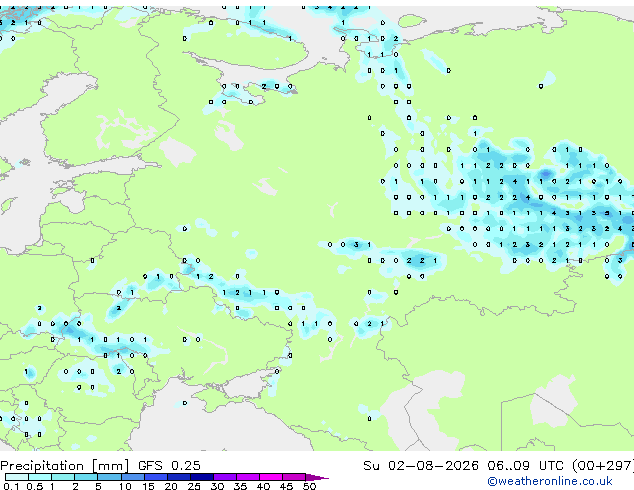634x490 pixels.
Task: Click the 5–10 mm legend swatch
Action: click(109, 477)
